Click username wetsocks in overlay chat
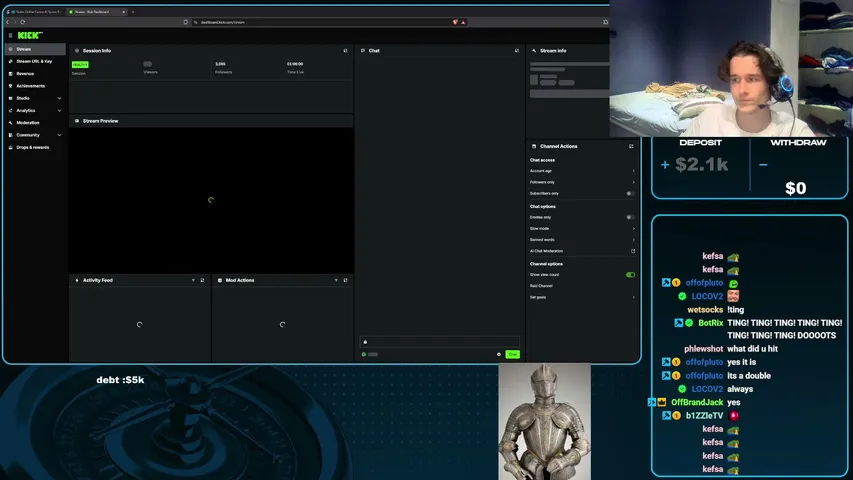Image resolution: width=853 pixels, height=480 pixels. tap(705, 310)
